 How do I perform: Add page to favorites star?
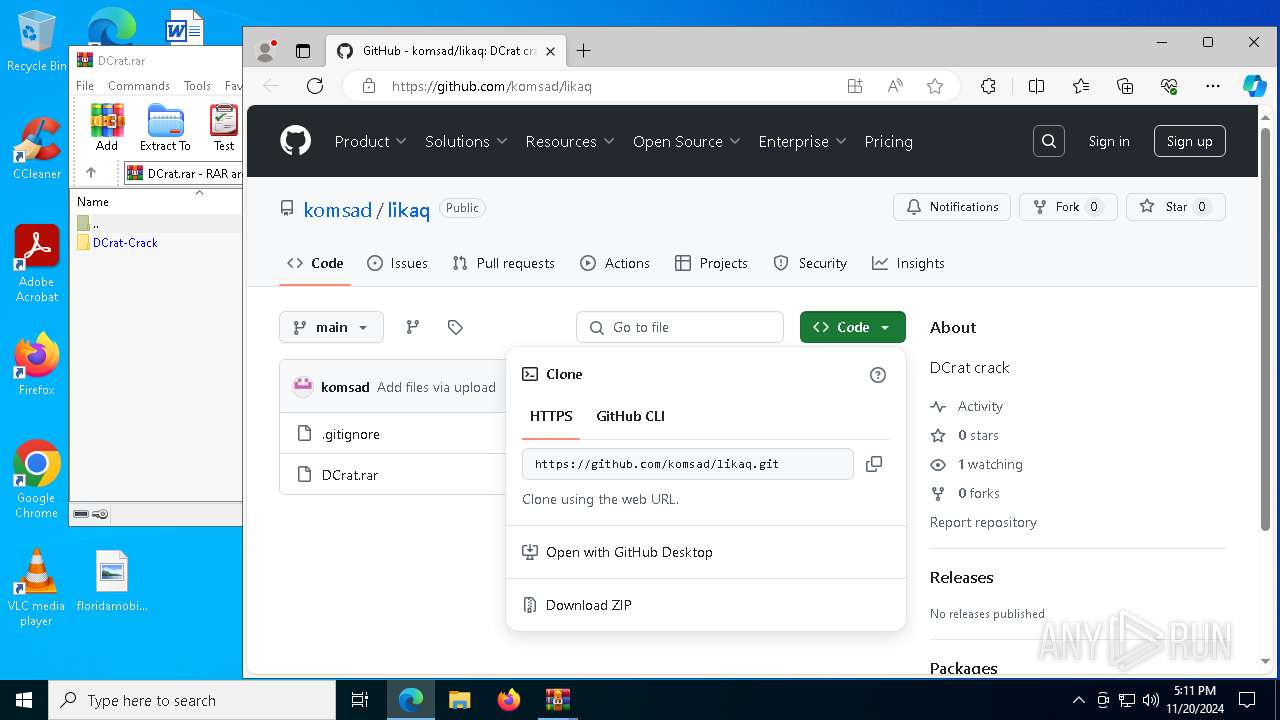click(935, 86)
